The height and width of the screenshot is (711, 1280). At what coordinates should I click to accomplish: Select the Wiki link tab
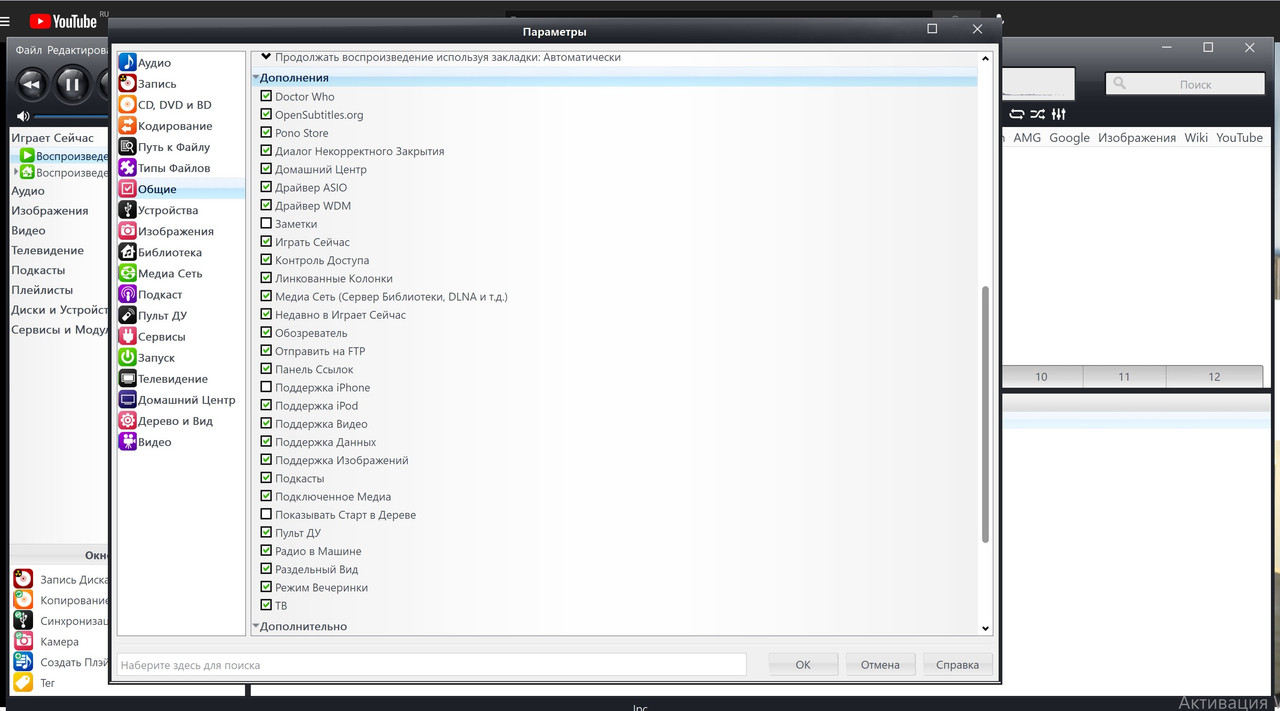click(x=1196, y=138)
